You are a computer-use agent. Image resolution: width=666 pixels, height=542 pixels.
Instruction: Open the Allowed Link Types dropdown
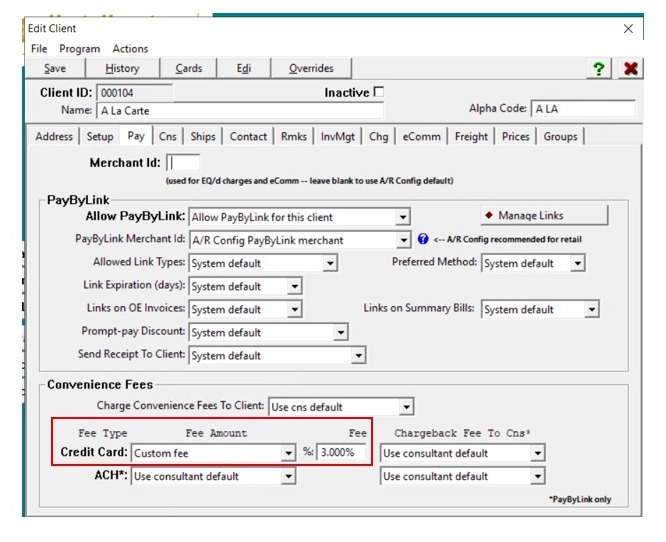click(330, 263)
